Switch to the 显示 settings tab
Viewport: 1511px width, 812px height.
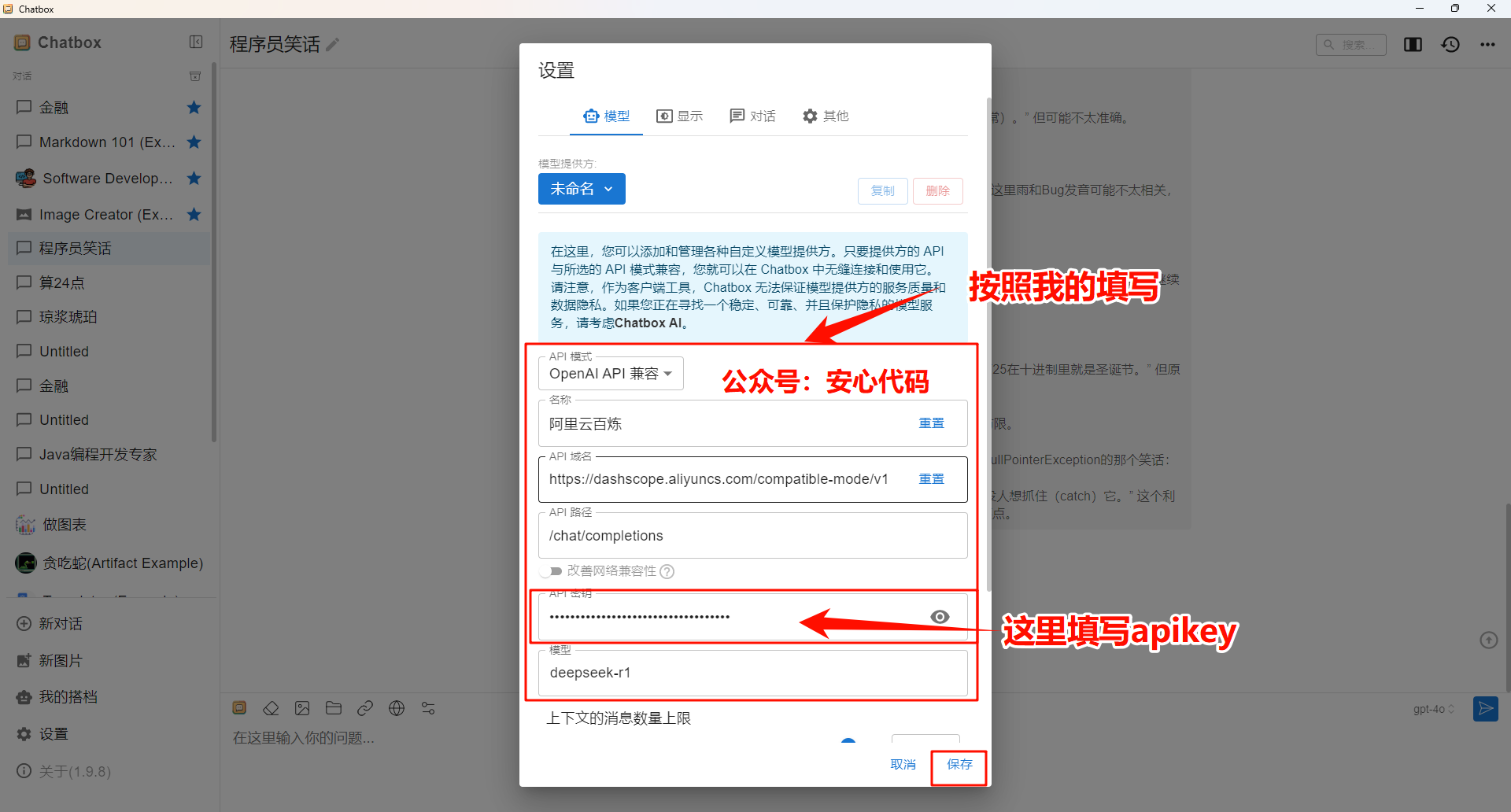680,116
